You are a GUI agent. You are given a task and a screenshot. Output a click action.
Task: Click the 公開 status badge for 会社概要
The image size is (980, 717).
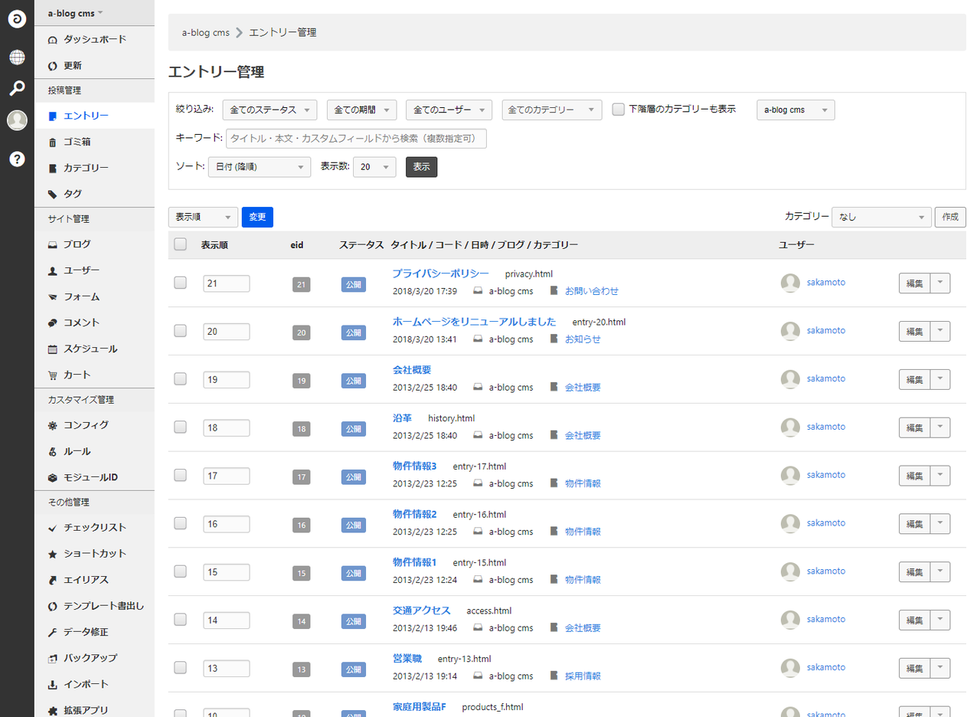pos(353,380)
